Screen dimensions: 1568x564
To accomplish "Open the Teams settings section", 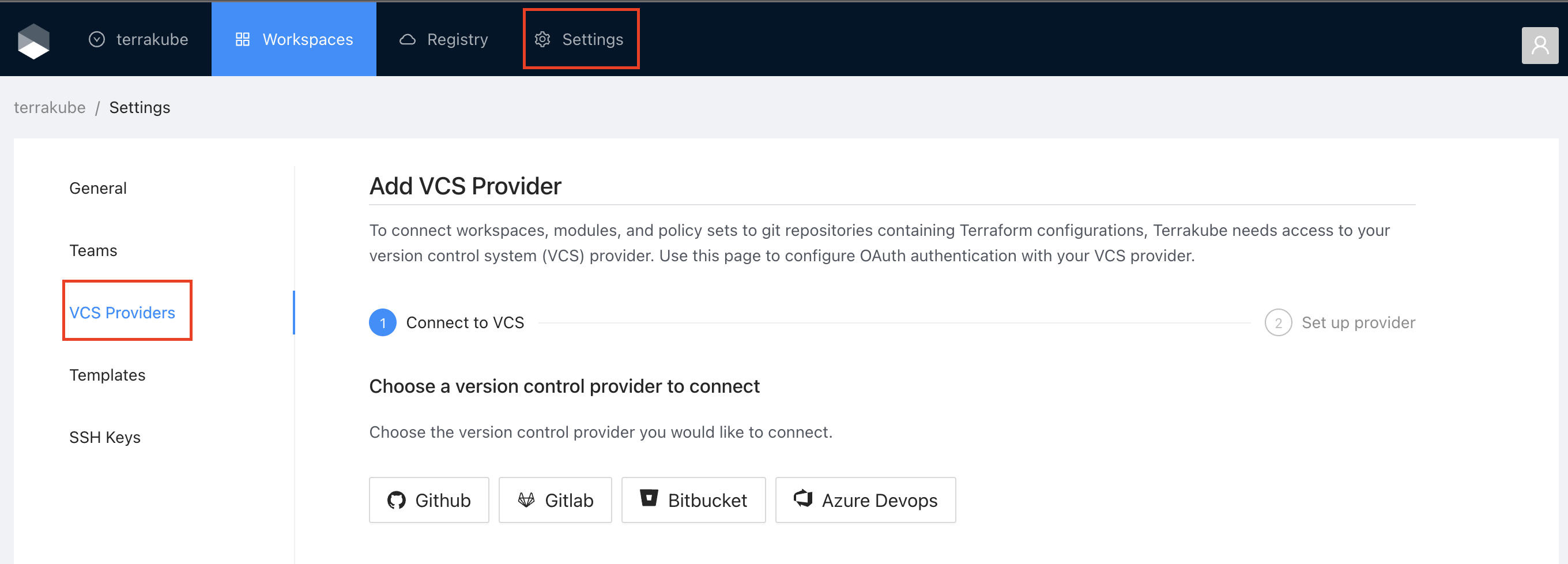I will click(93, 250).
